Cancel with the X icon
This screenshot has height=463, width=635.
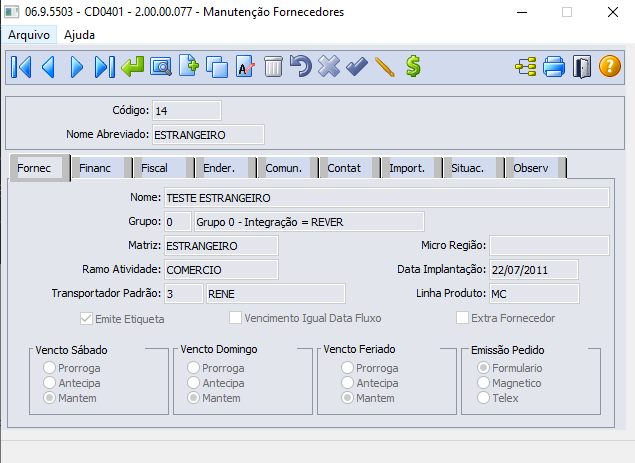(x=329, y=66)
